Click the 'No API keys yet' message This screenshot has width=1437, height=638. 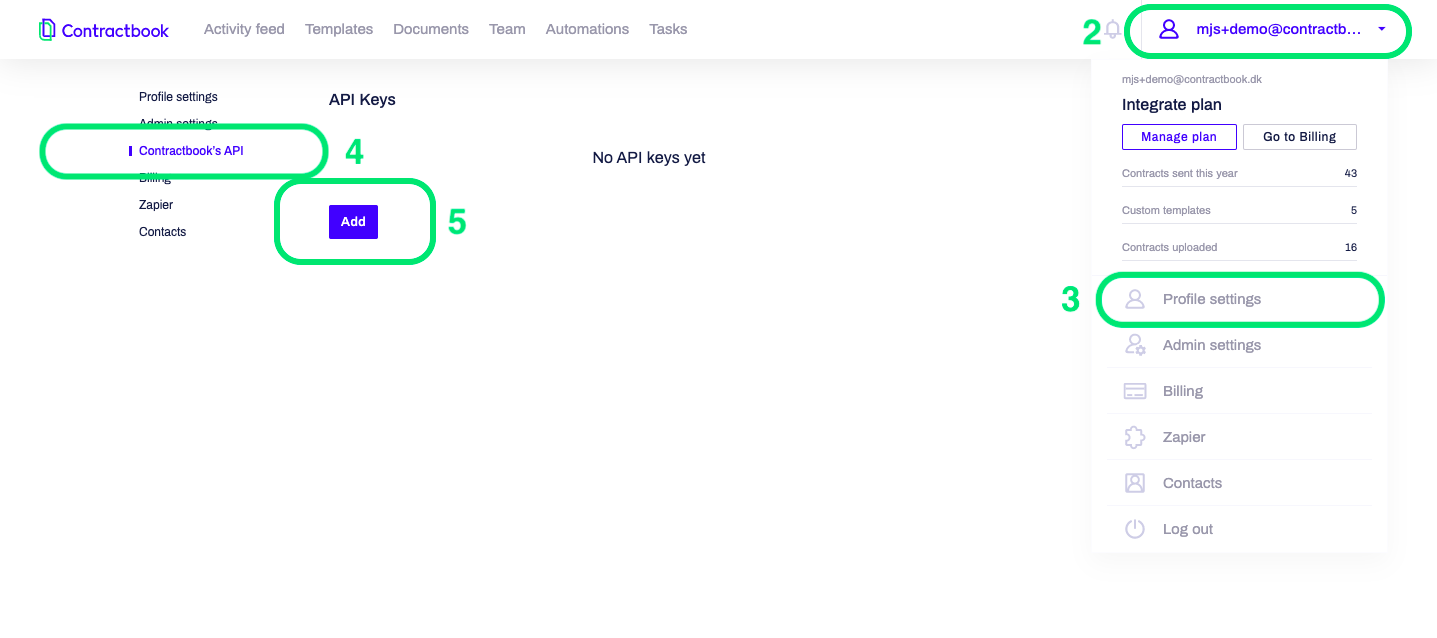pos(649,157)
